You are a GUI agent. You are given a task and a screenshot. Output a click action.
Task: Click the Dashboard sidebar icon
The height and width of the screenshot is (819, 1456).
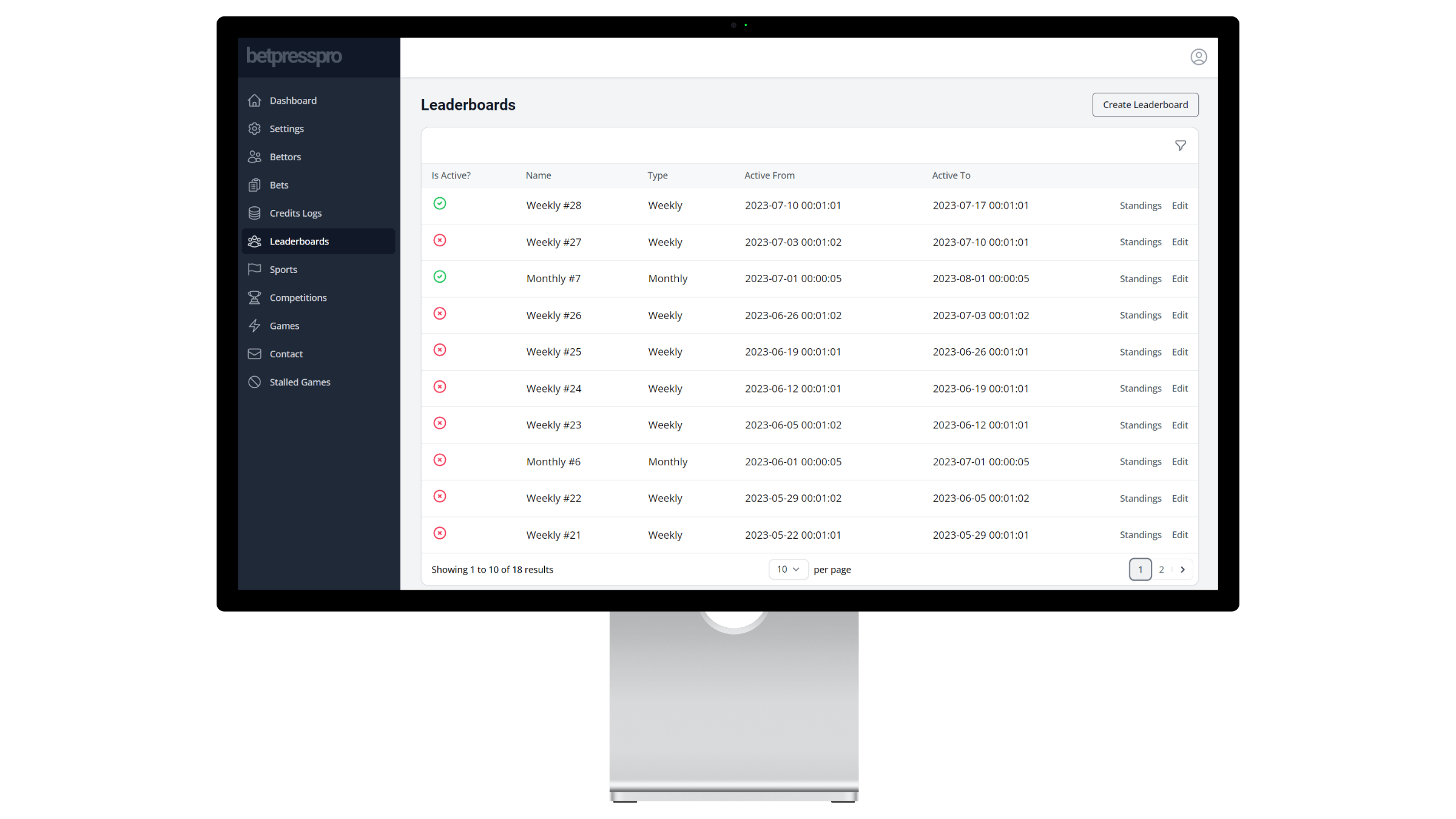pyautogui.click(x=254, y=100)
